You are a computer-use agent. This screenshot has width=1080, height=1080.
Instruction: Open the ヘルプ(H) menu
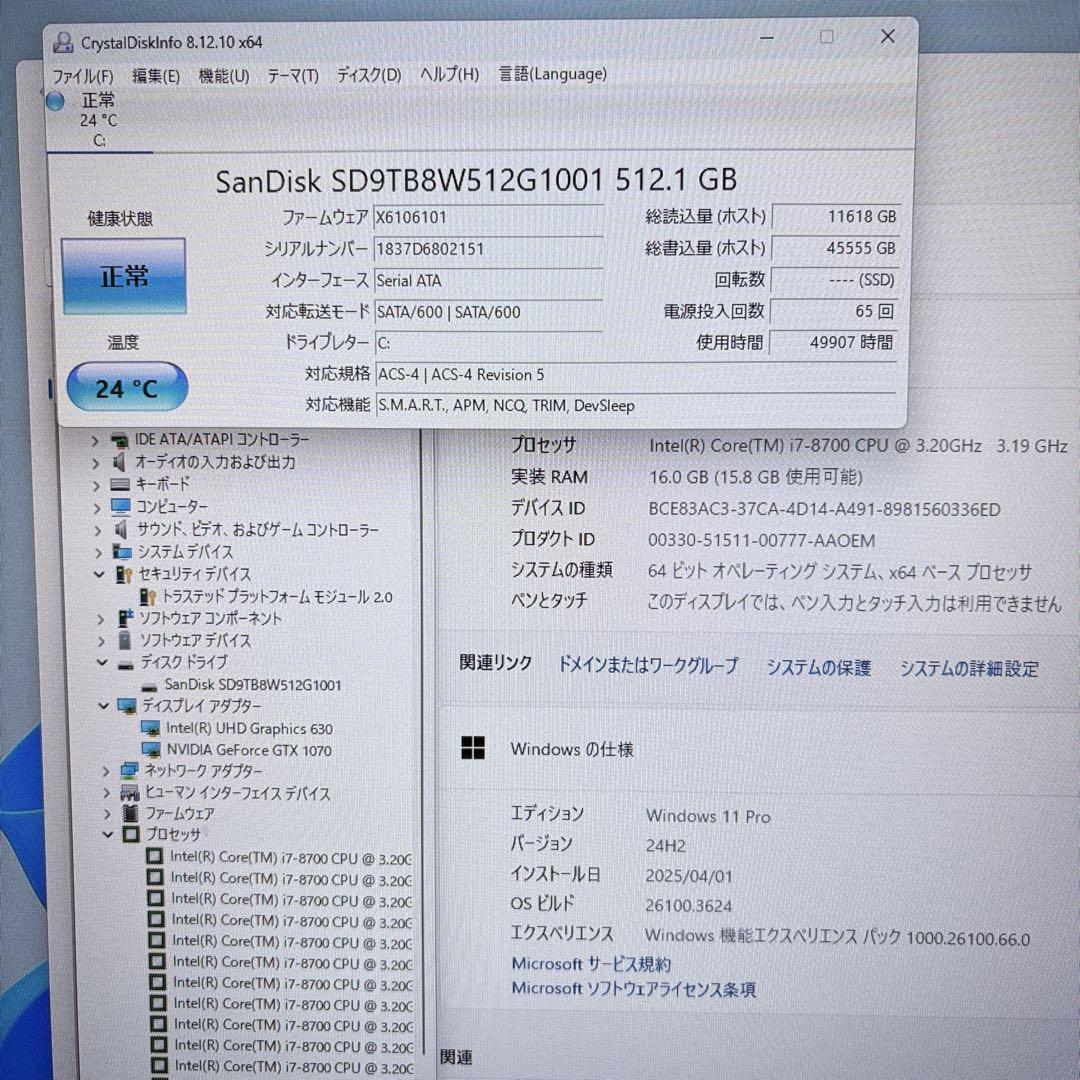[450, 74]
